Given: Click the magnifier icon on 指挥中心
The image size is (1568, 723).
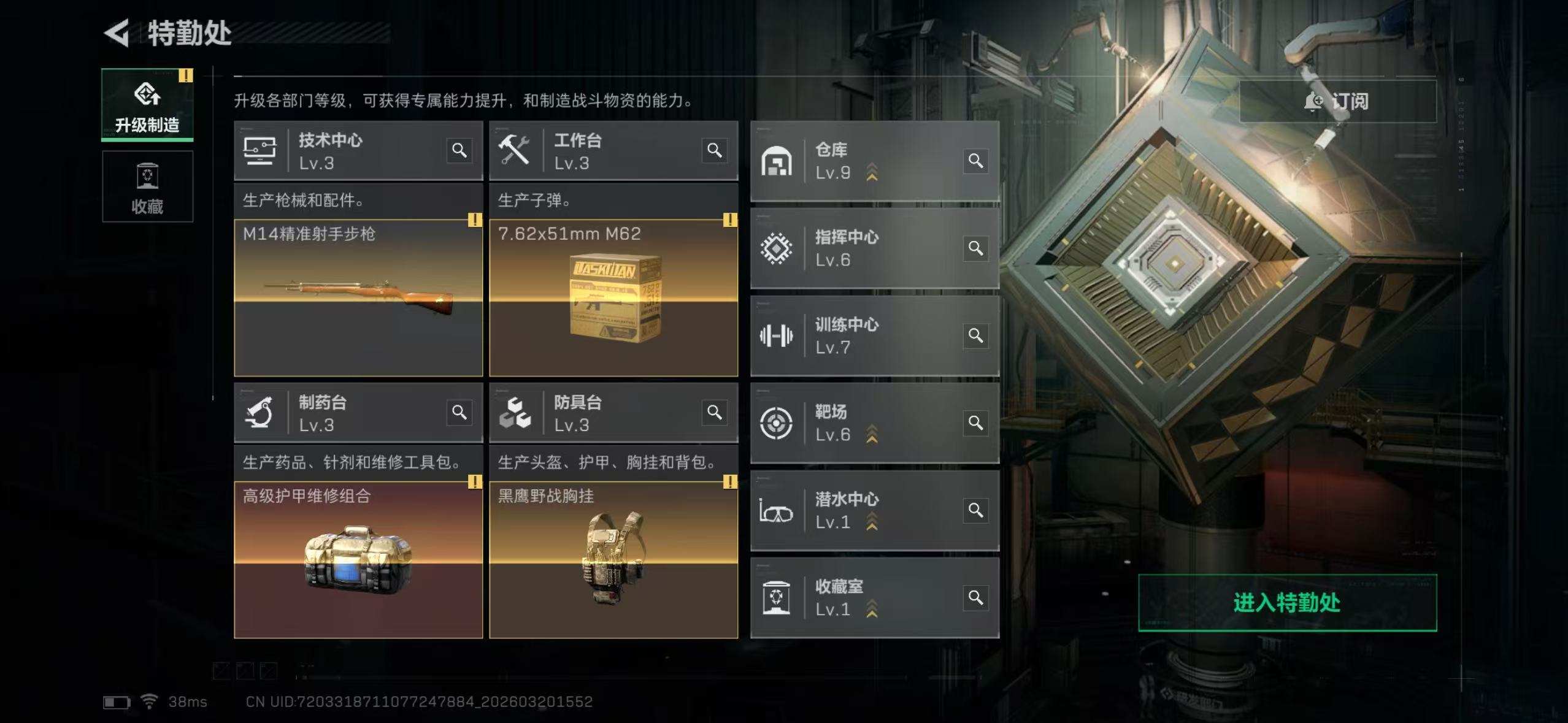Looking at the screenshot, I should [976, 248].
